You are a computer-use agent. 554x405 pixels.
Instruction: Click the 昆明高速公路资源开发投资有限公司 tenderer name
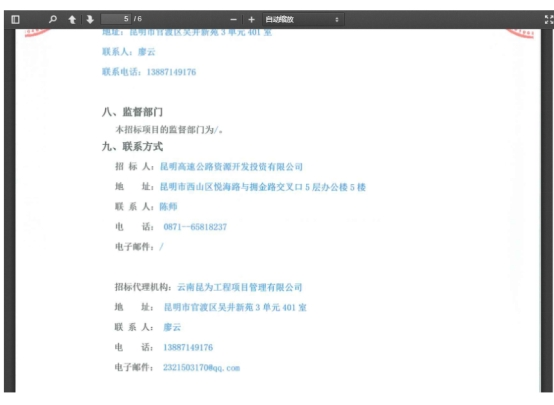pyautogui.click(x=231, y=167)
